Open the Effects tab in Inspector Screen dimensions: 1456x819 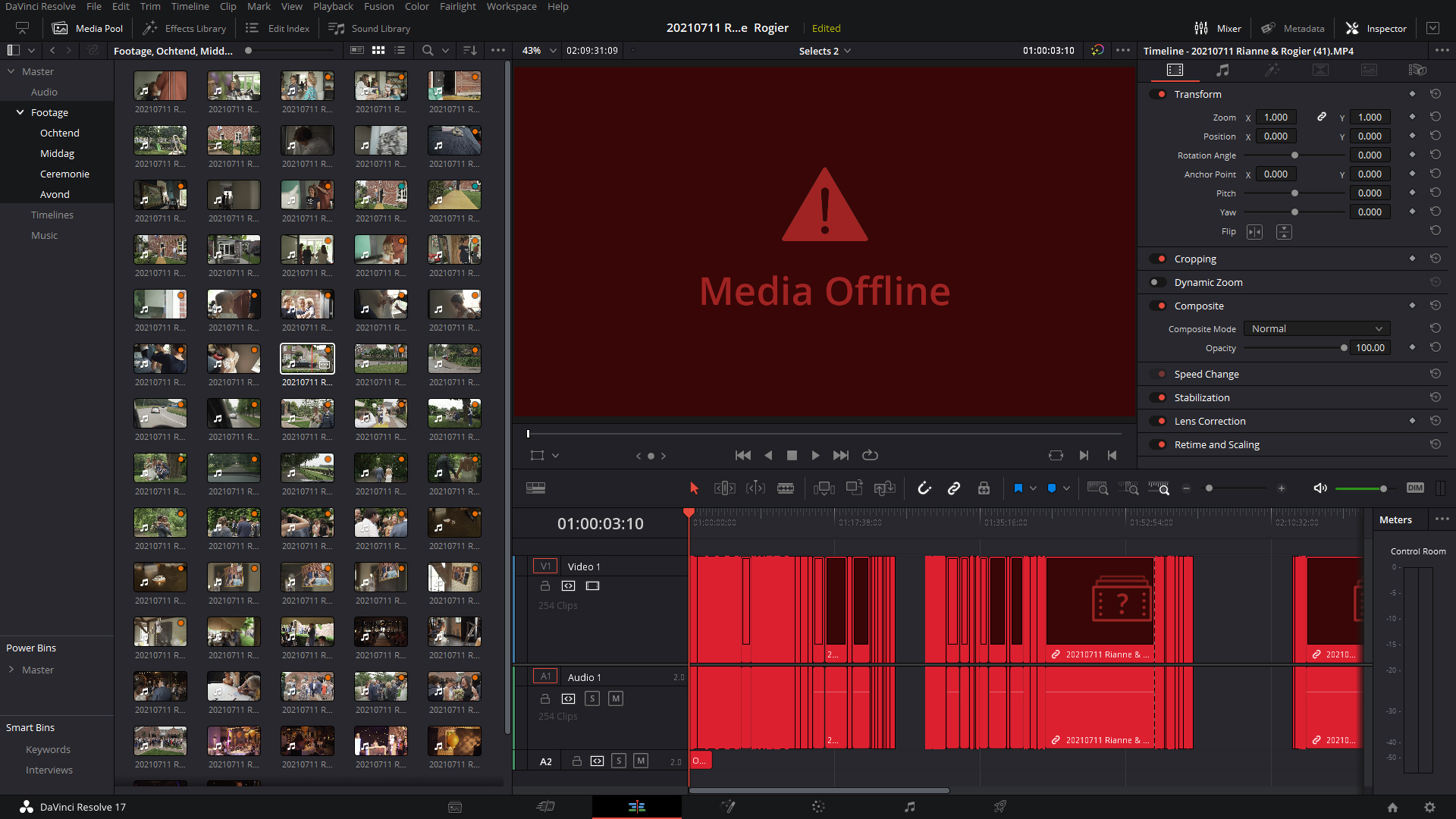click(1272, 70)
